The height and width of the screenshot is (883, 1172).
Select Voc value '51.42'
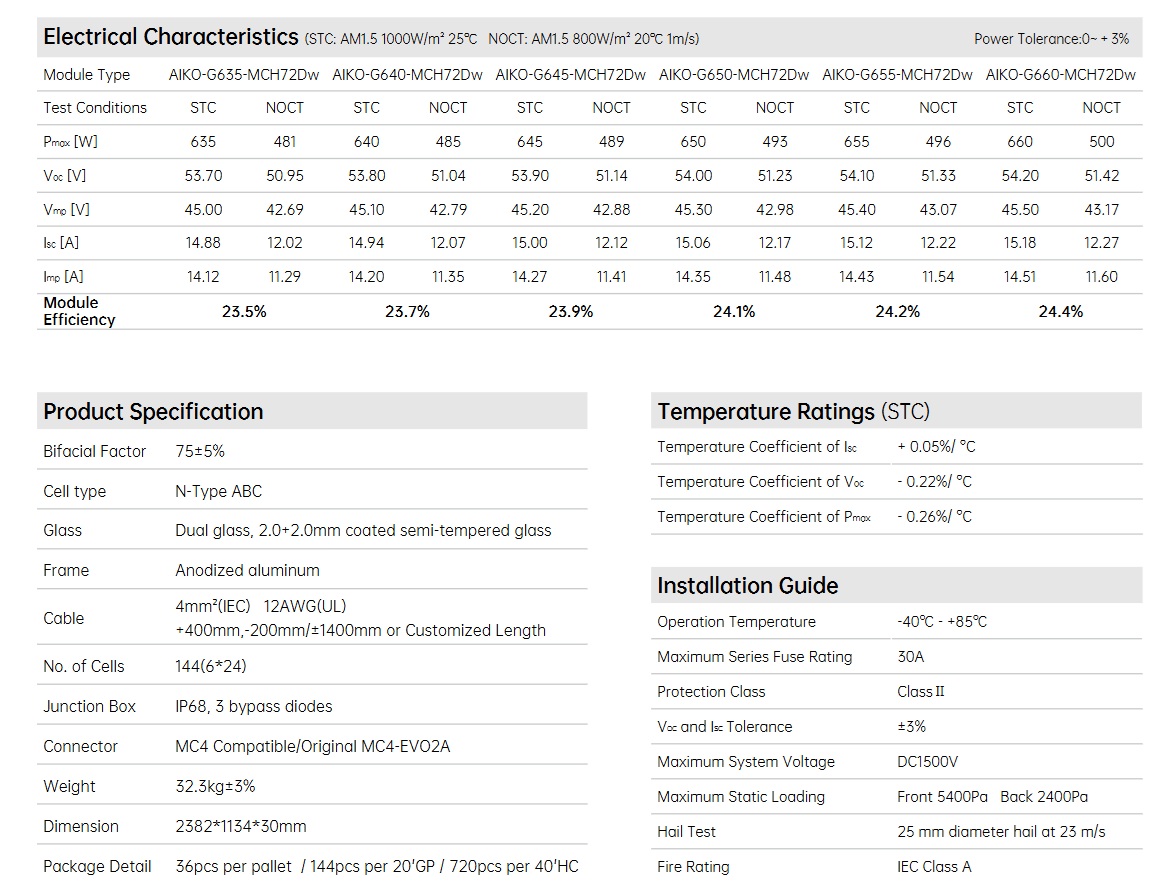pos(1102,176)
